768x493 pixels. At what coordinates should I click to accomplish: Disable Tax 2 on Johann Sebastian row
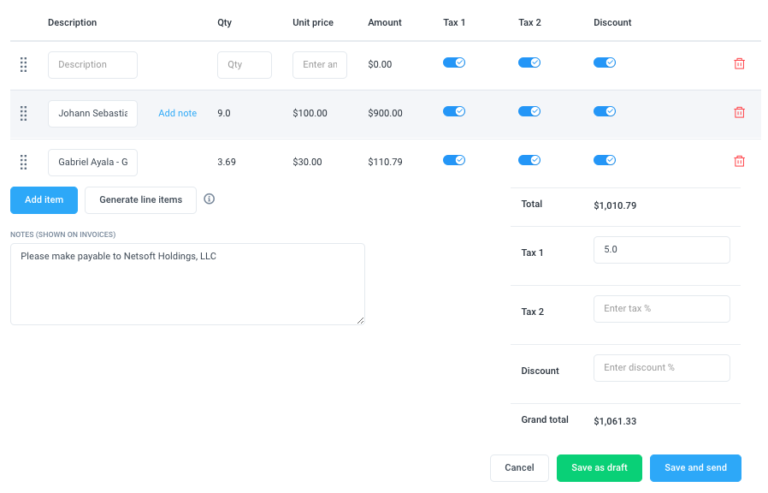[x=529, y=111]
